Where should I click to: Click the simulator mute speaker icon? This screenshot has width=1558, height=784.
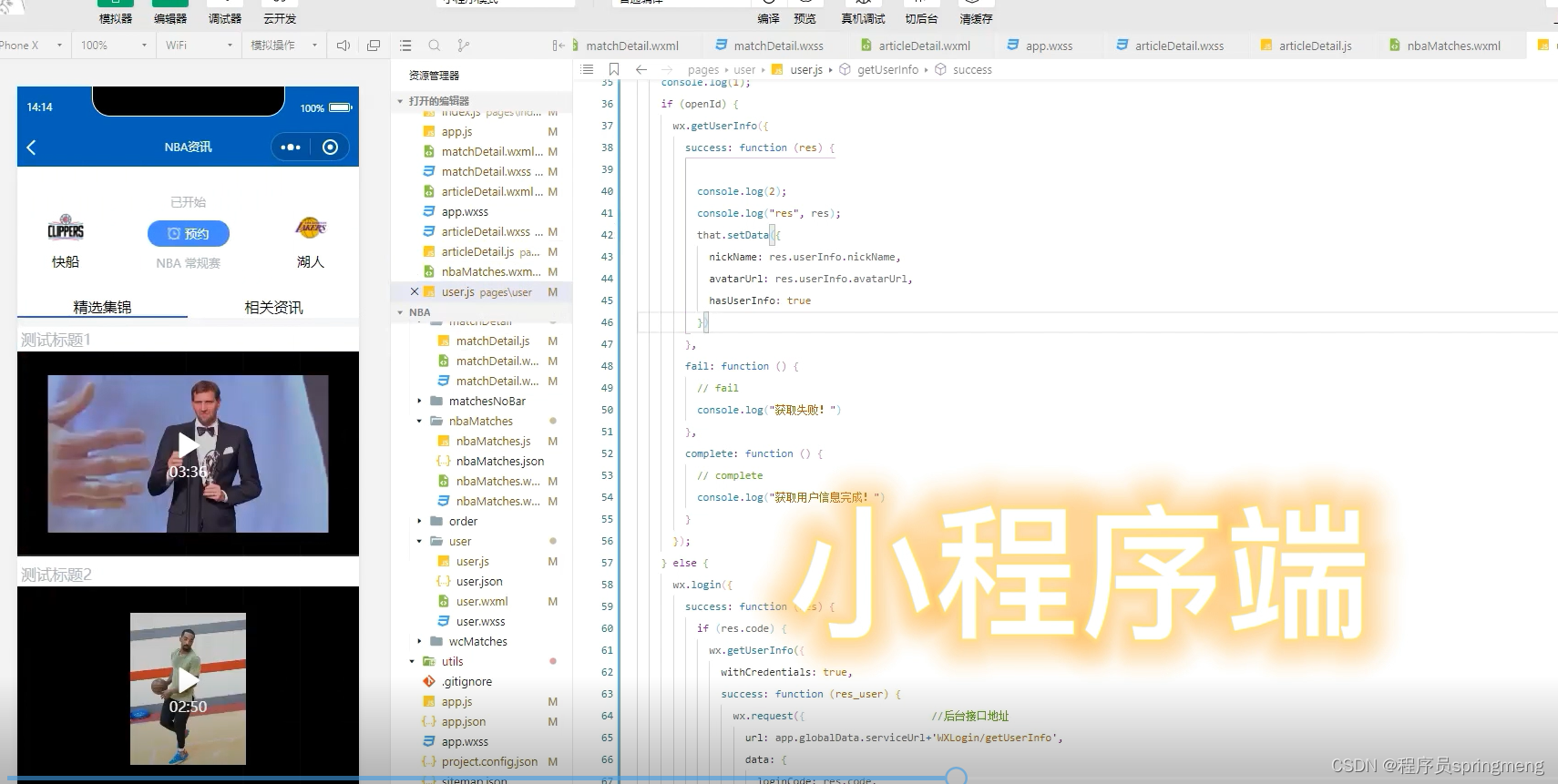[x=343, y=46]
